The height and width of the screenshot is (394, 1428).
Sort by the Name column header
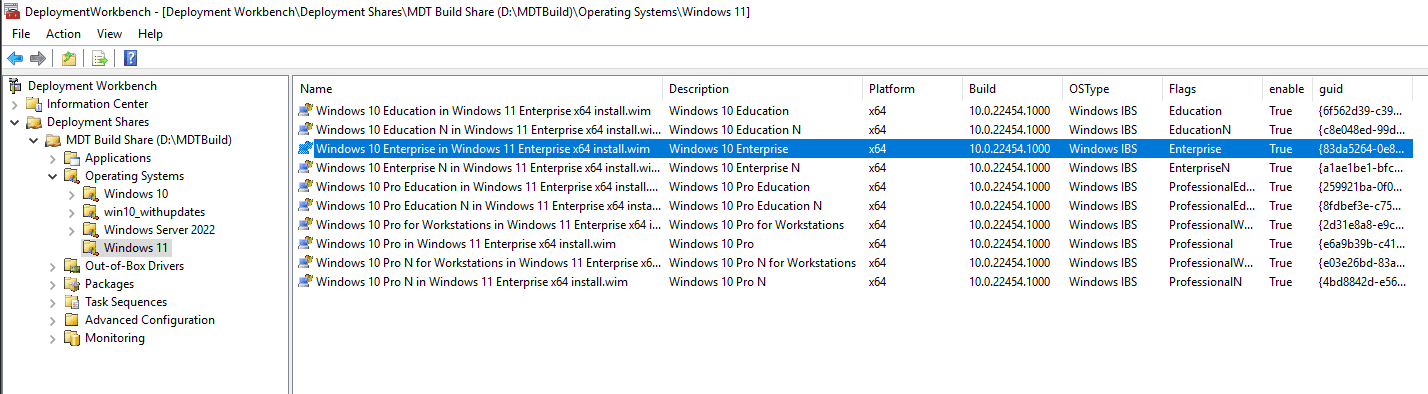pyautogui.click(x=478, y=89)
